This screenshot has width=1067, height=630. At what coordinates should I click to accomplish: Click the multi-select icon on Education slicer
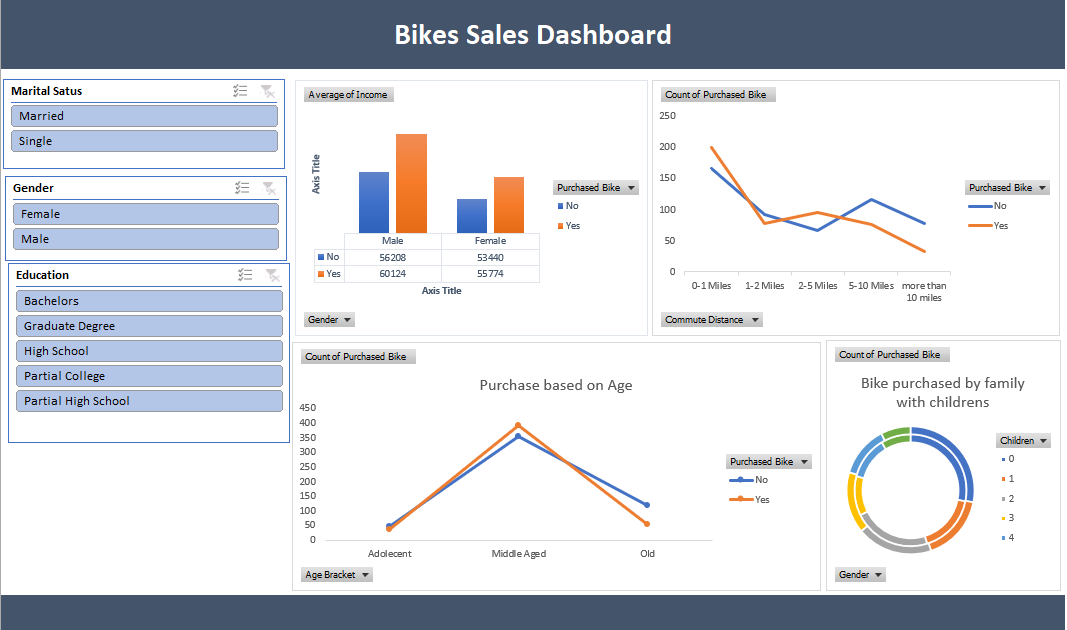[245, 274]
